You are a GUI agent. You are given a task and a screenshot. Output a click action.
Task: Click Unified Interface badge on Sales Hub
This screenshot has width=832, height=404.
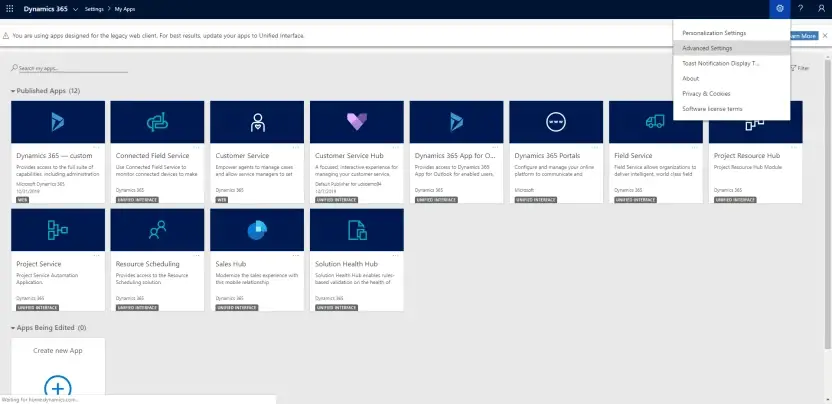pyautogui.click(x=237, y=308)
